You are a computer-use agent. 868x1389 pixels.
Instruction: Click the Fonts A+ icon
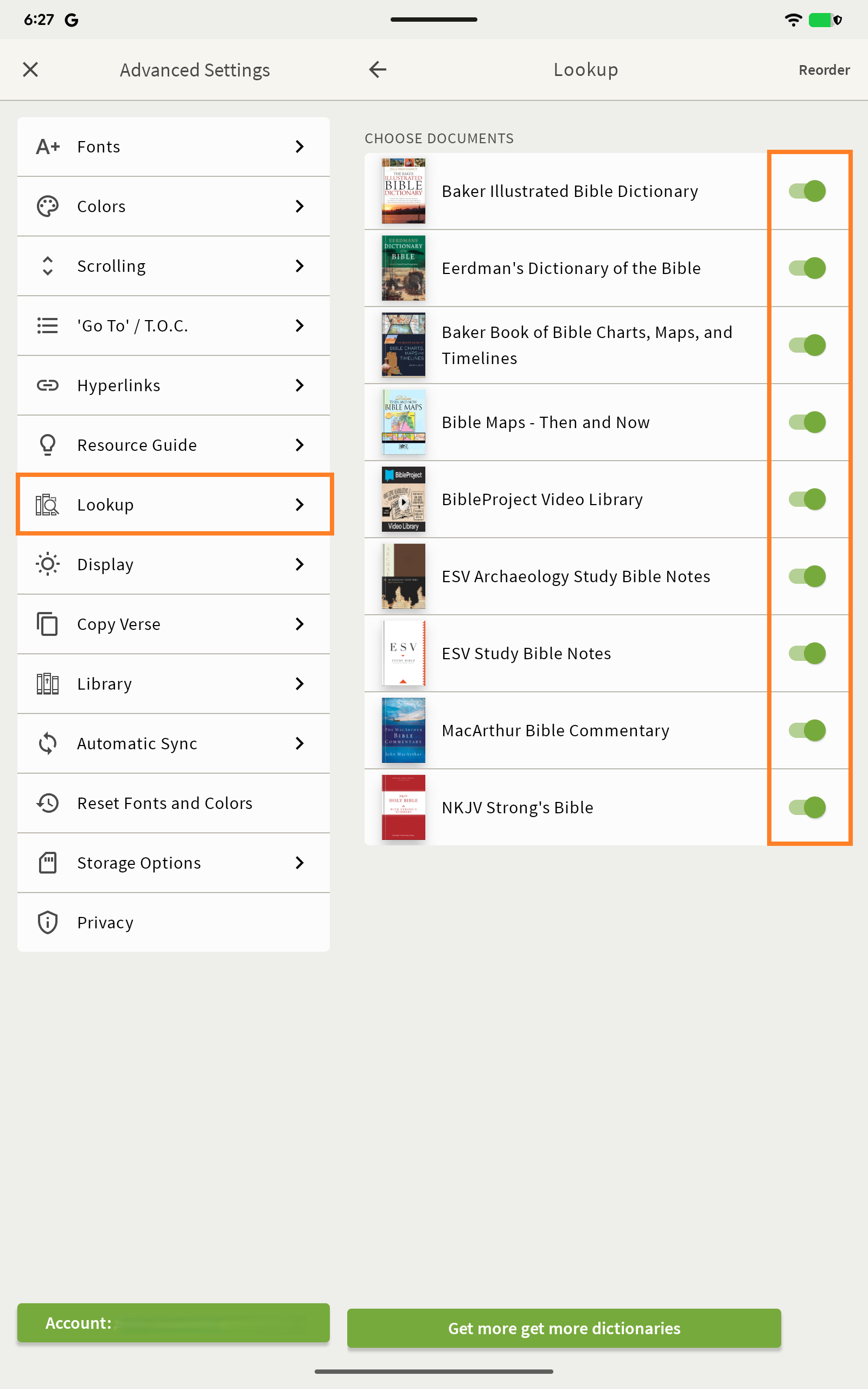click(48, 147)
